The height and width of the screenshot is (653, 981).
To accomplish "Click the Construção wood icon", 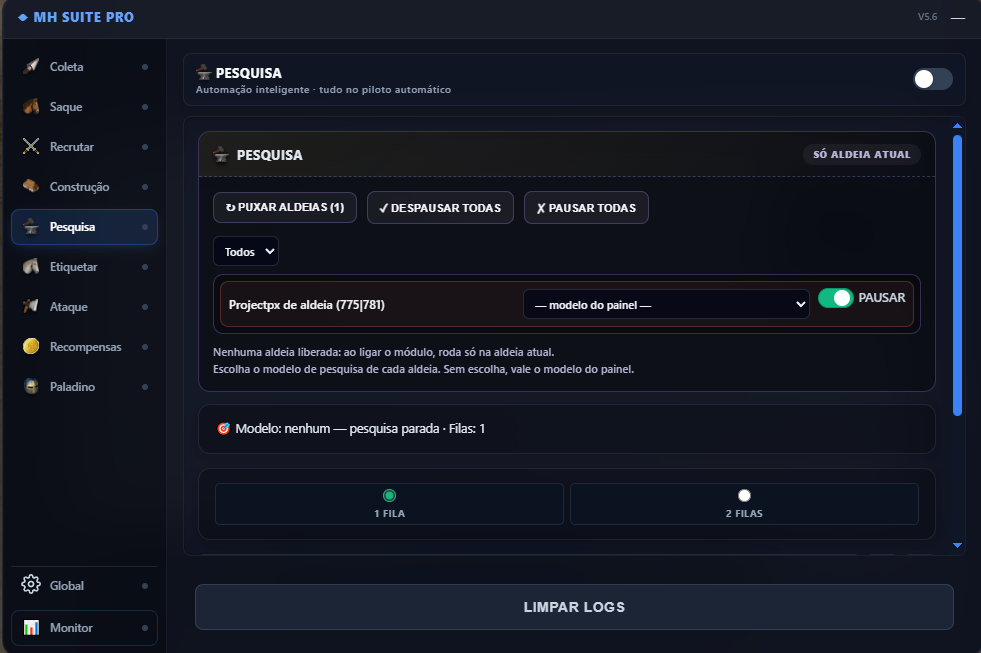I will click(x=31, y=186).
